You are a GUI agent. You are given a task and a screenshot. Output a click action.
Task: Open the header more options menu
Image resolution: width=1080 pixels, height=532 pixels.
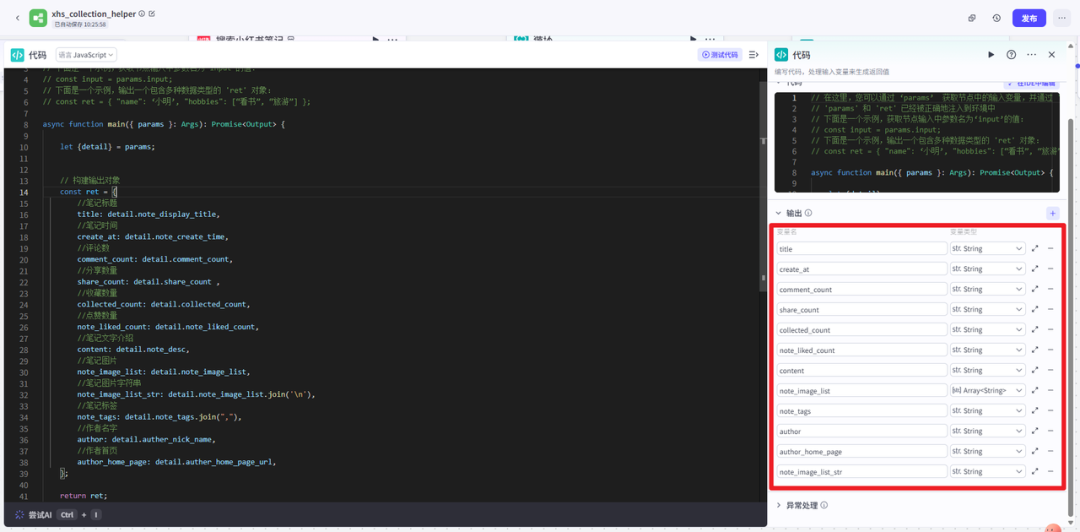(1059, 18)
